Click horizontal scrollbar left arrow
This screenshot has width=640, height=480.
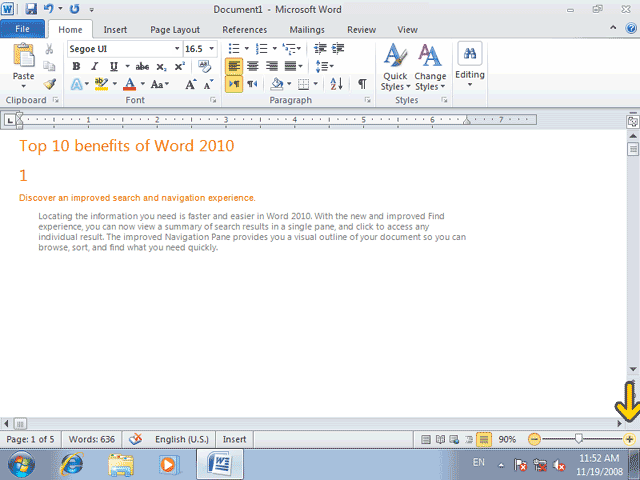[x=6, y=424]
